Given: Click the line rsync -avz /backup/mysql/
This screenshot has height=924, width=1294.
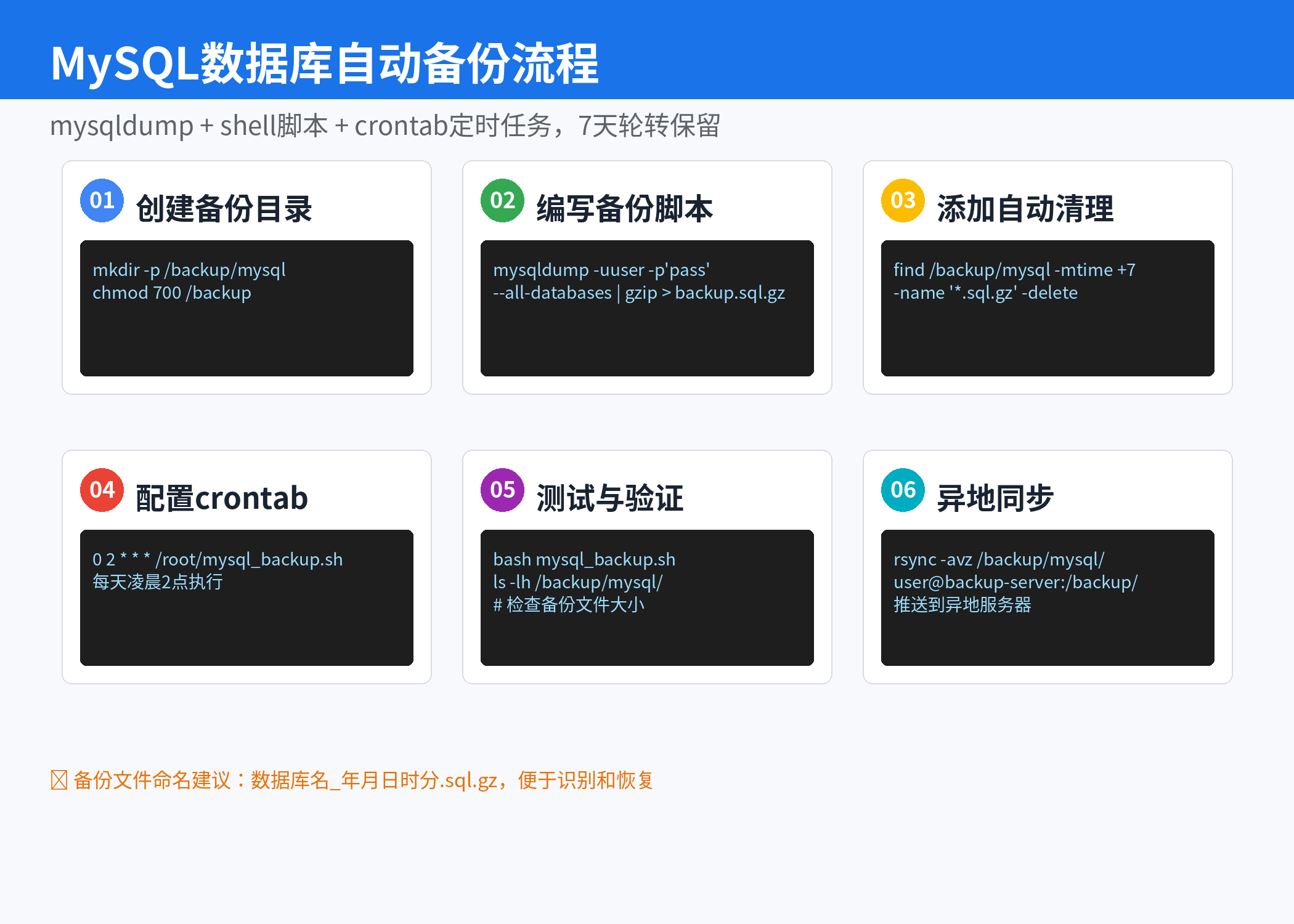Looking at the screenshot, I should [x=999, y=560].
